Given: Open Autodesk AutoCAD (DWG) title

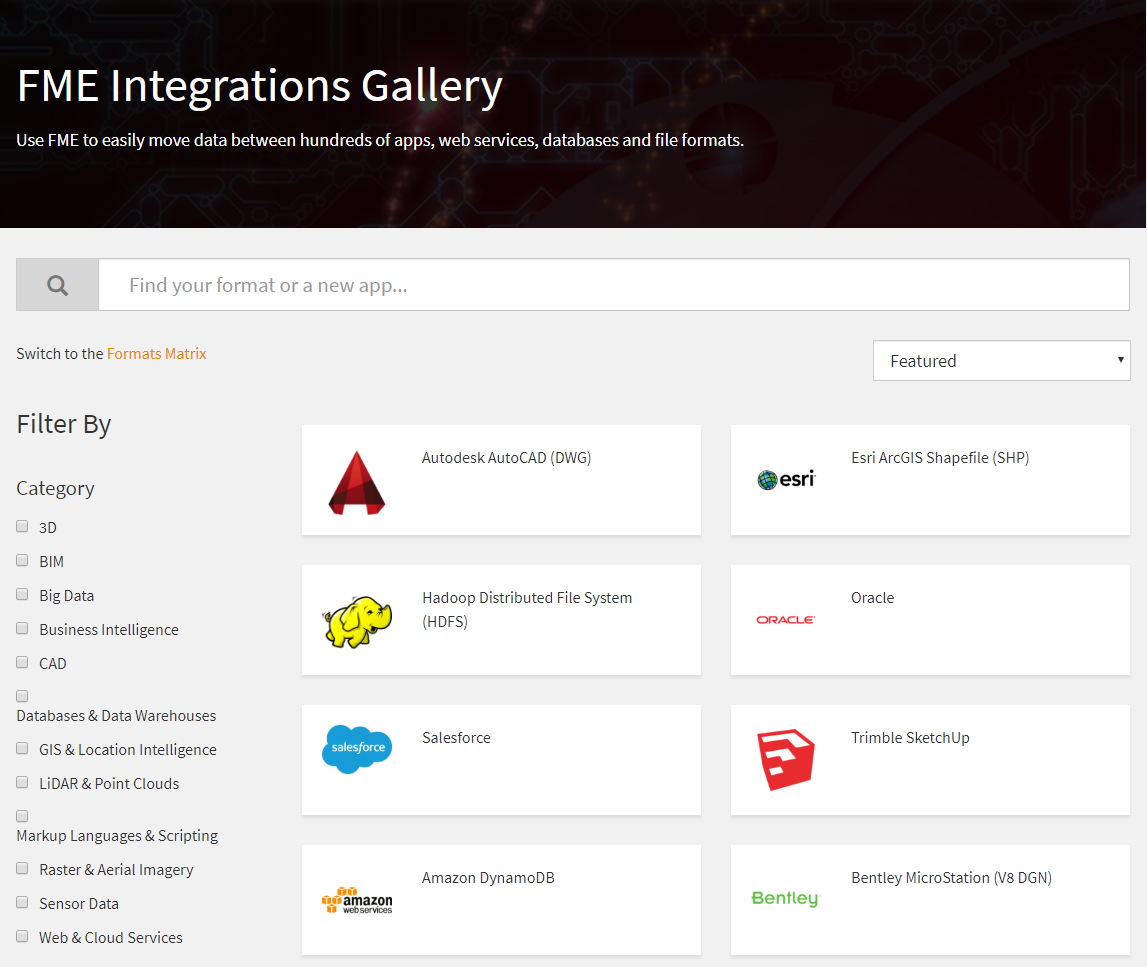Looking at the screenshot, I should pyautogui.click(x=506, y=458).
